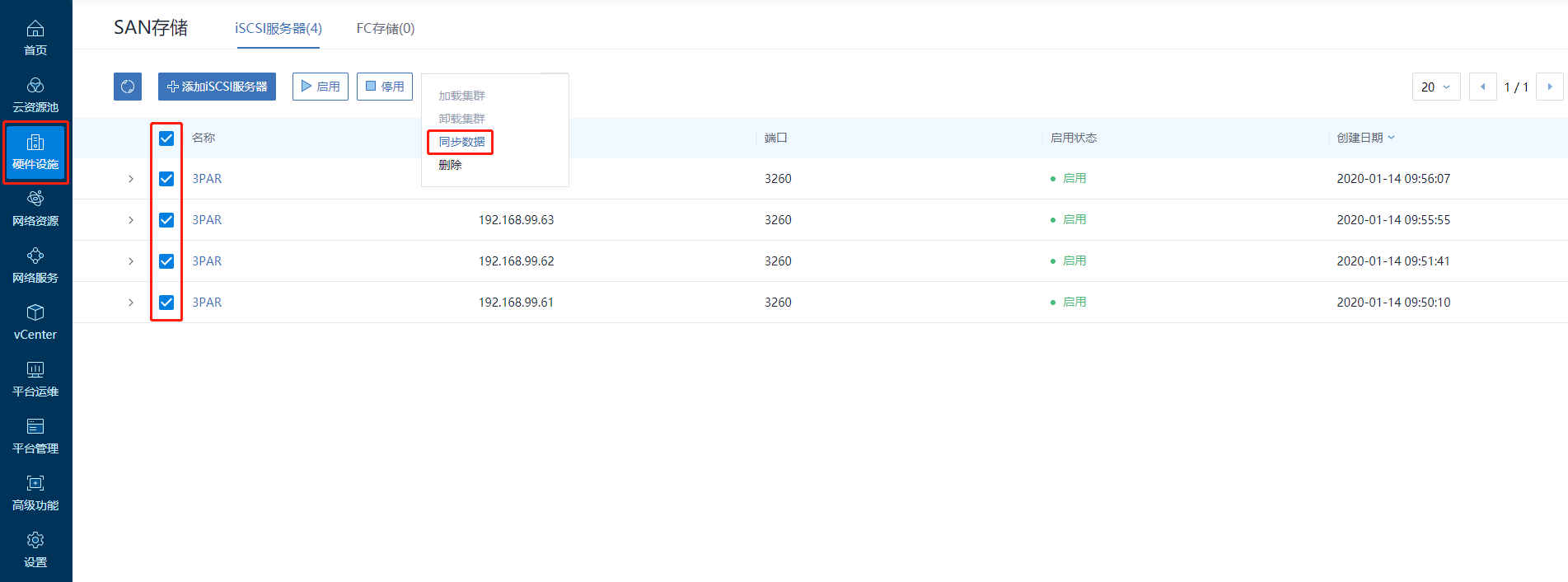Screen dimensions: 1568x582
Task: Go to the 首页 home icon
Action: pos(35,39)
